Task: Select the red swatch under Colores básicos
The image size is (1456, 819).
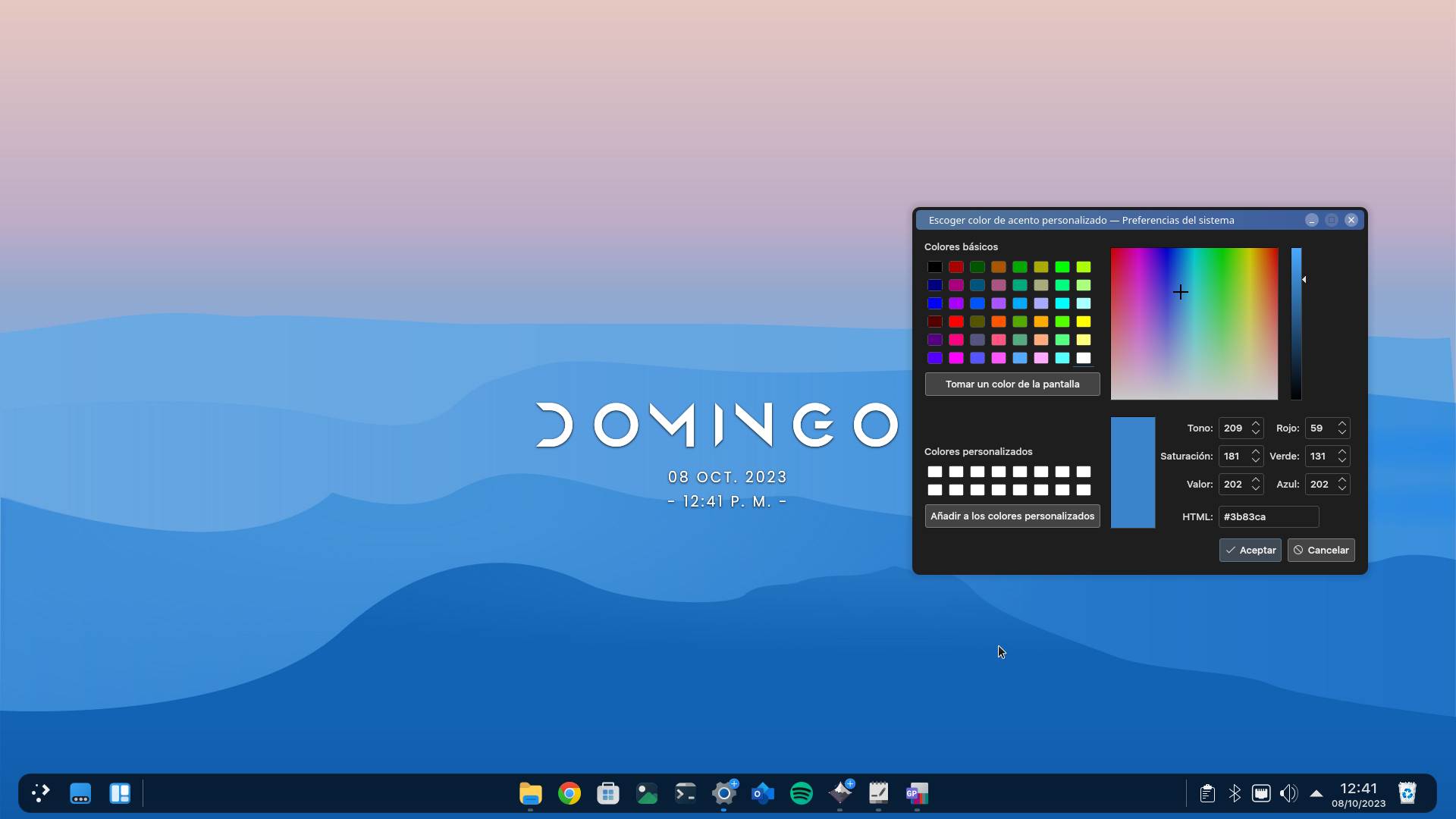Action: click(x=956, y=267)
